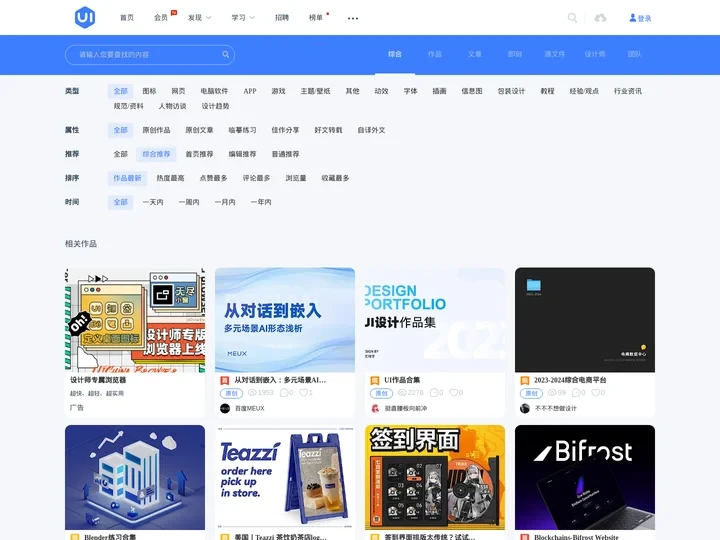Open the 从对话到嵌入 cover thumbnail
The width and height of the screenshot is (720, 540).
(285, 320)
